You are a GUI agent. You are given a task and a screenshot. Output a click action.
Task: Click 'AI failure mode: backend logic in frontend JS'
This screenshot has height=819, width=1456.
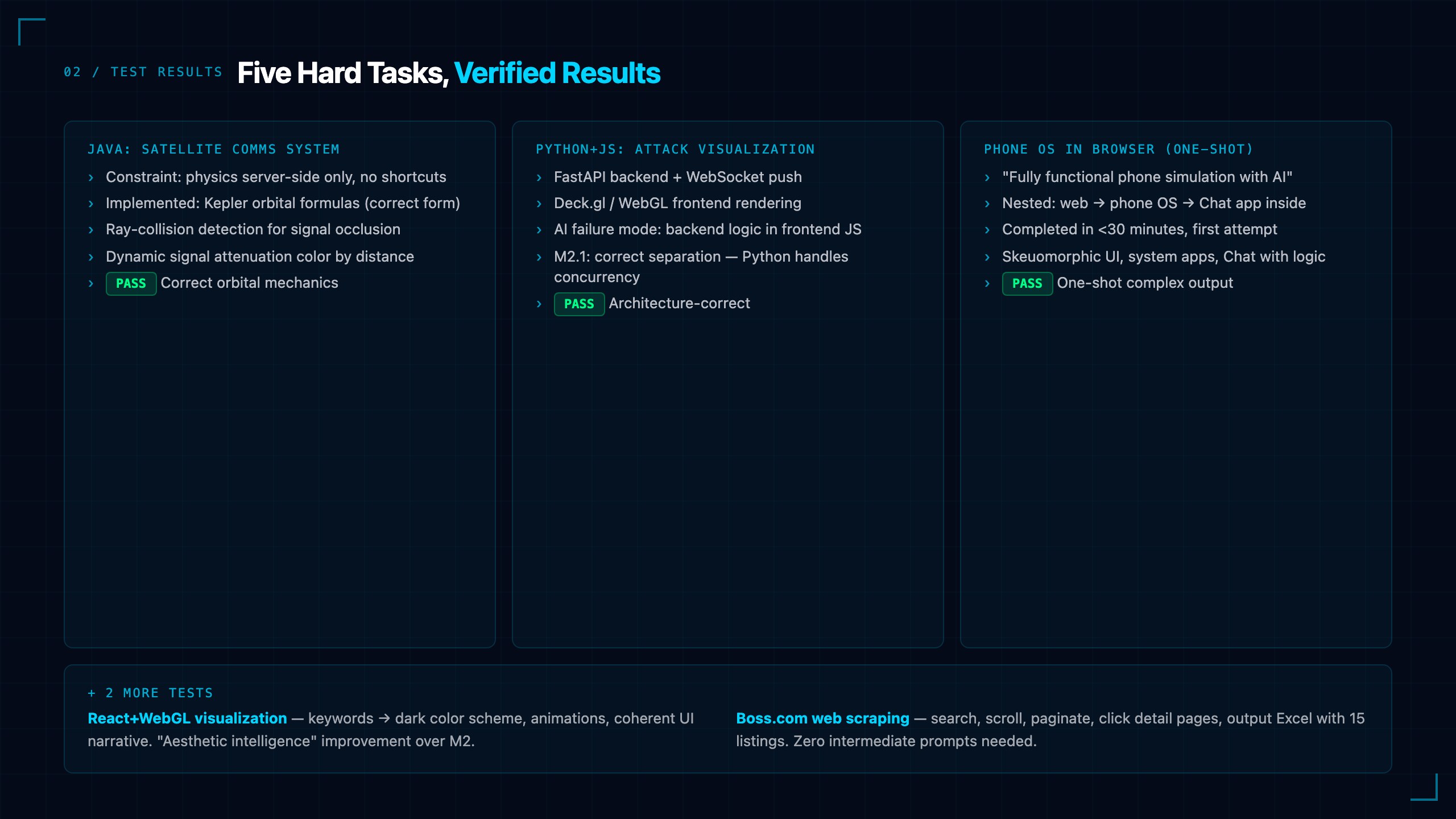coord(708,229)
